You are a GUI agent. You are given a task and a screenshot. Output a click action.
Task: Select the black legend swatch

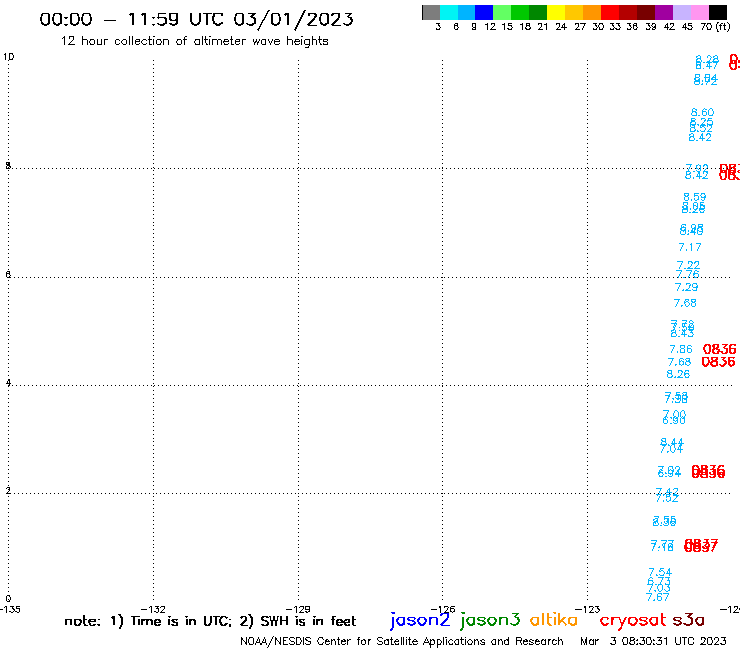[718, 12]
